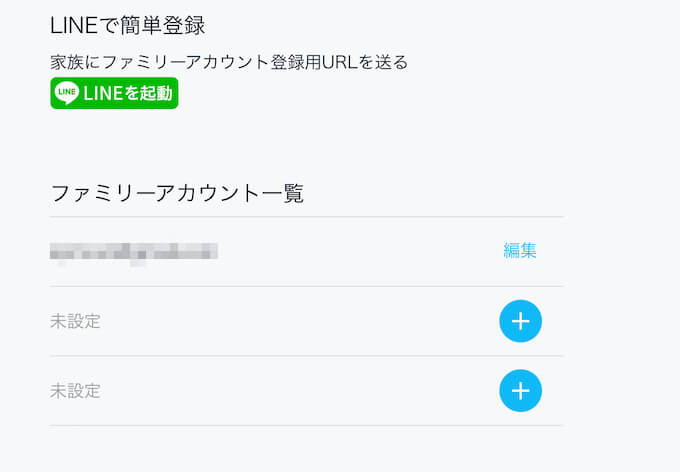Add account with first plus icon
Screen dimensions: 680x472
(520, 321)
